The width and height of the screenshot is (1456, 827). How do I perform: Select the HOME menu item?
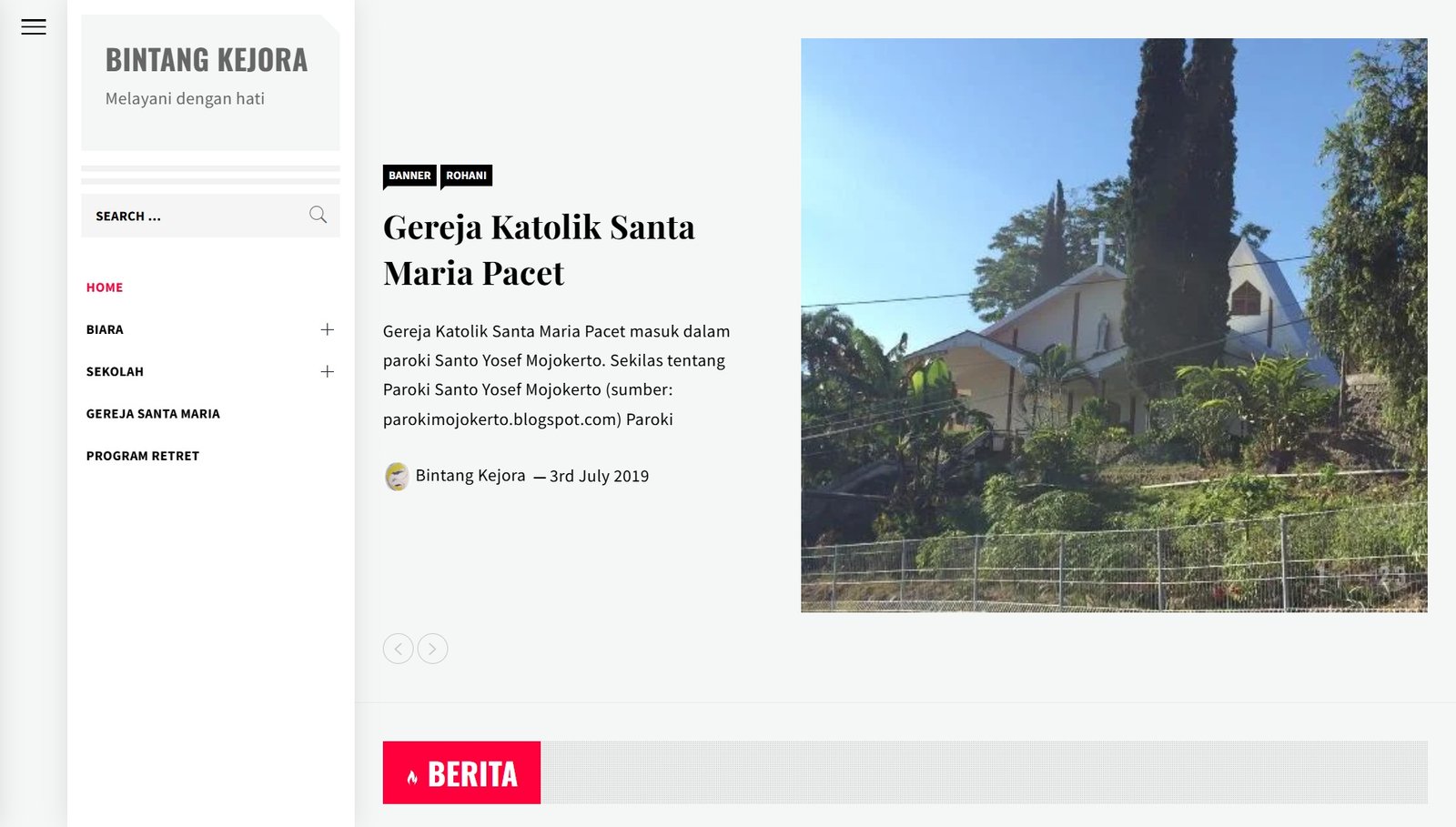[105, 287]
